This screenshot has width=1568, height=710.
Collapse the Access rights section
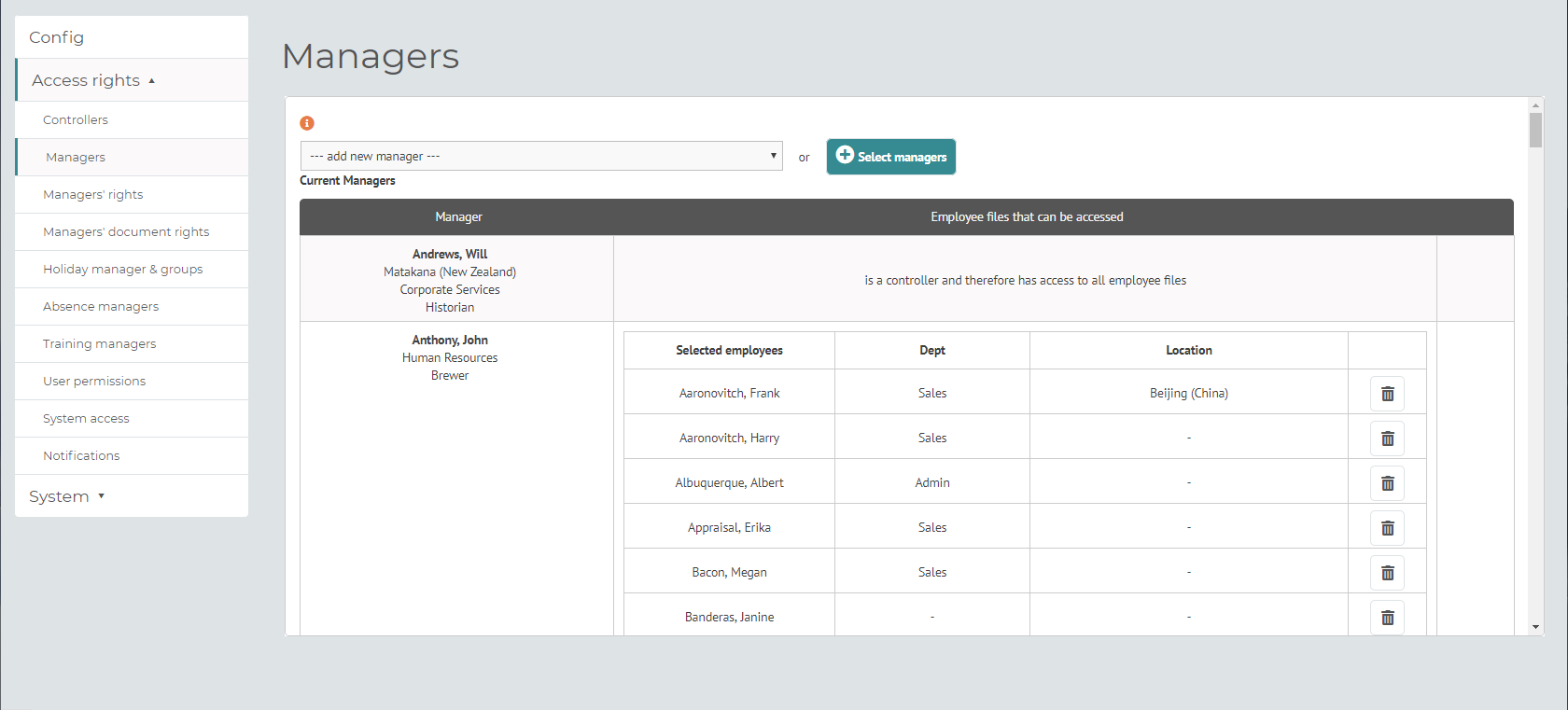click(133, 80)
